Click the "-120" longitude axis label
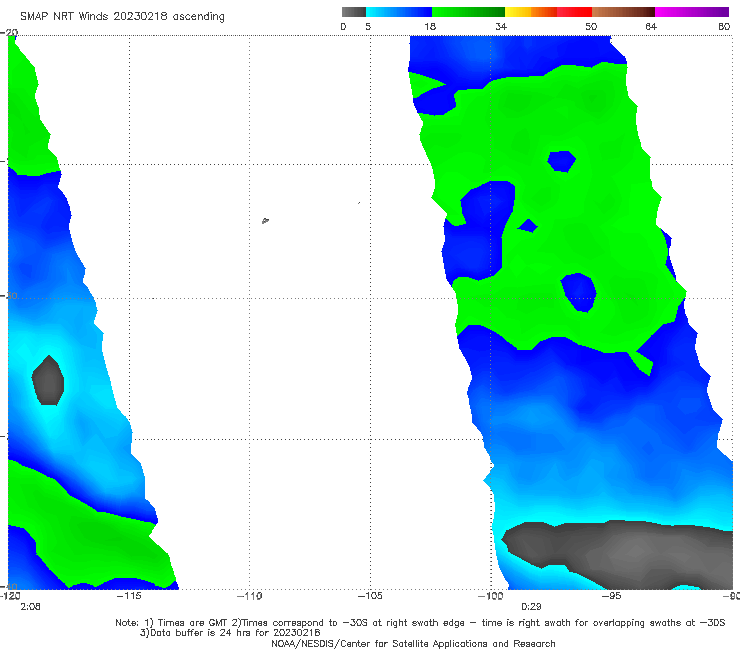This screenshot has width=740, height=650. point(9,596)
